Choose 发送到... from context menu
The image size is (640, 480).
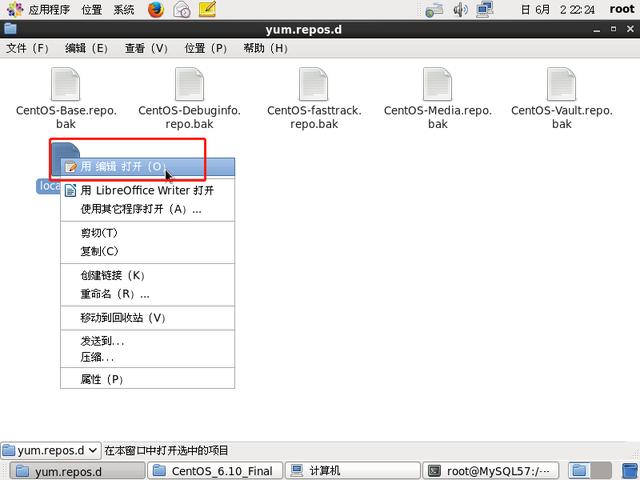[148, 341]
